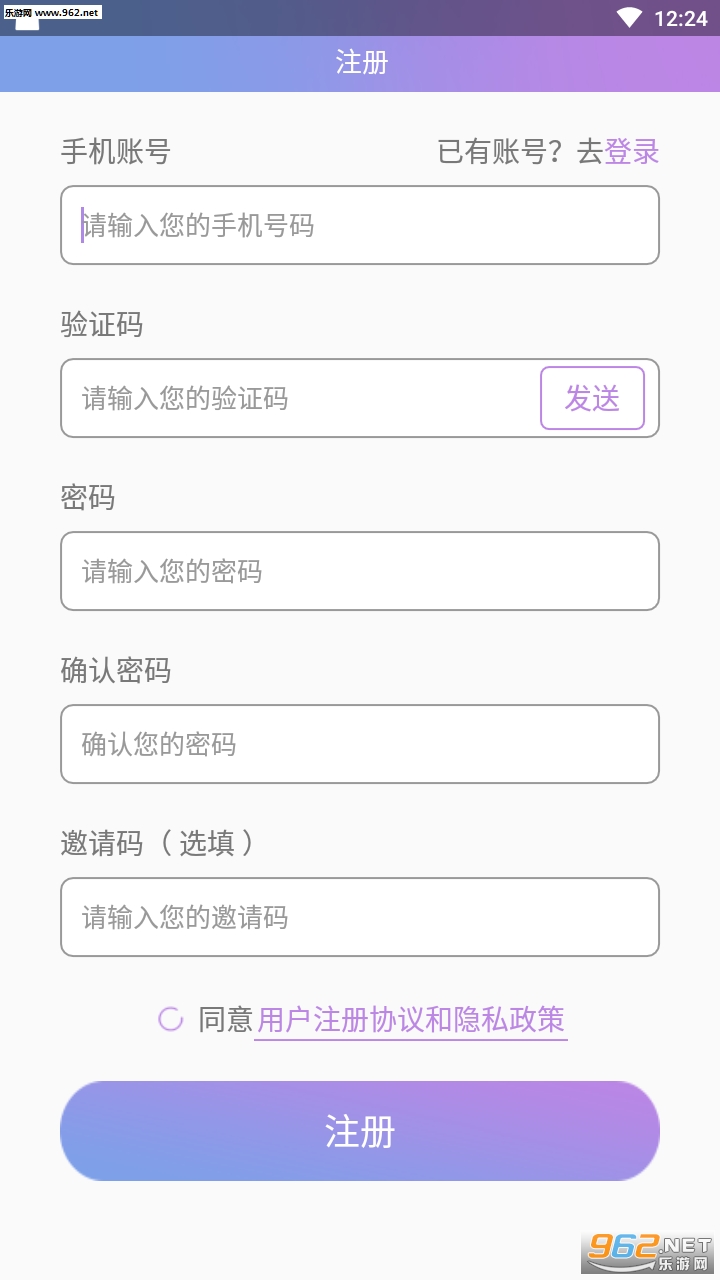720x1280 pixels.
Task: Click the 邀请码（选填）label
Action: [x=157, y=843]
